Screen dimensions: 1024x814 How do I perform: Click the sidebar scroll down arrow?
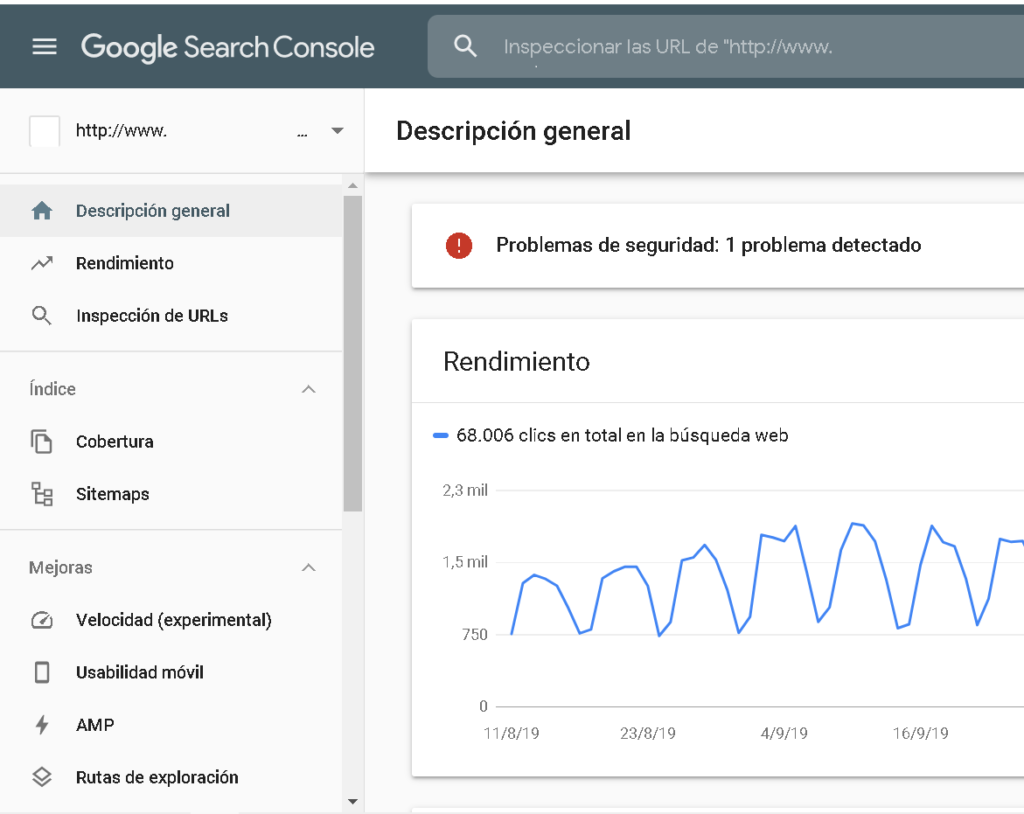coord(353,801)
